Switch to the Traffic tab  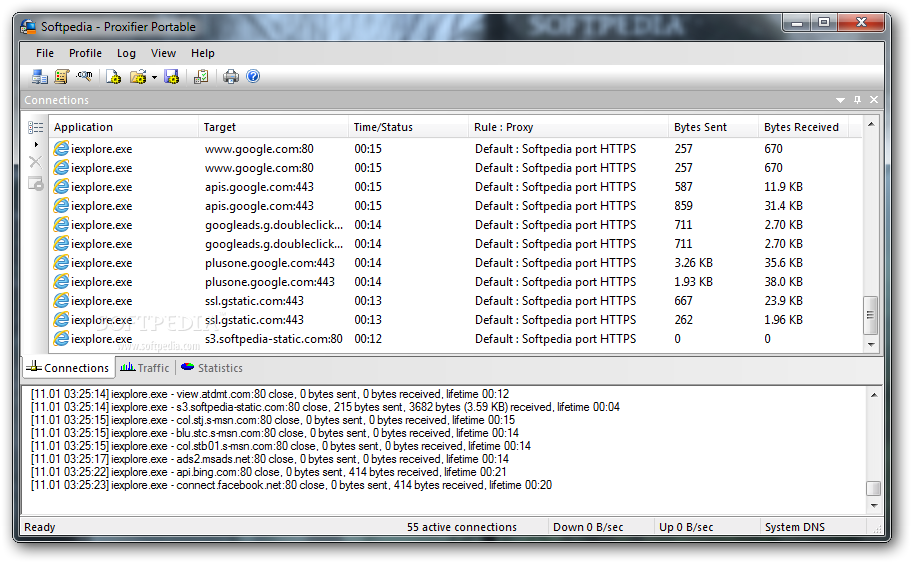pos(145,368)
